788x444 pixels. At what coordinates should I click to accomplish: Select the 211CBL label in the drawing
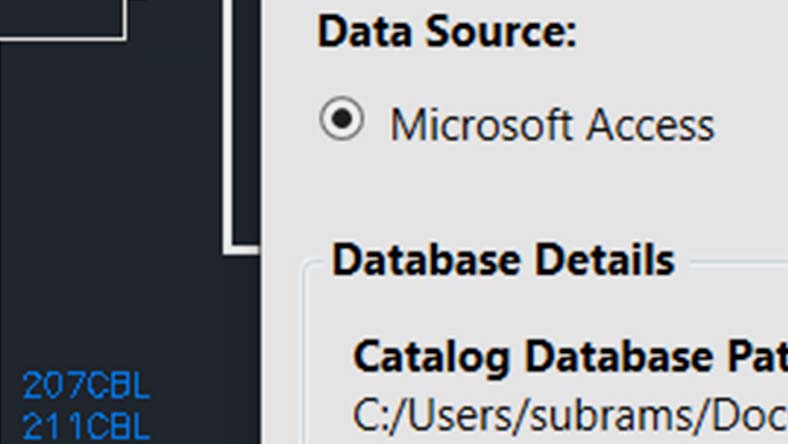[86, 427]
